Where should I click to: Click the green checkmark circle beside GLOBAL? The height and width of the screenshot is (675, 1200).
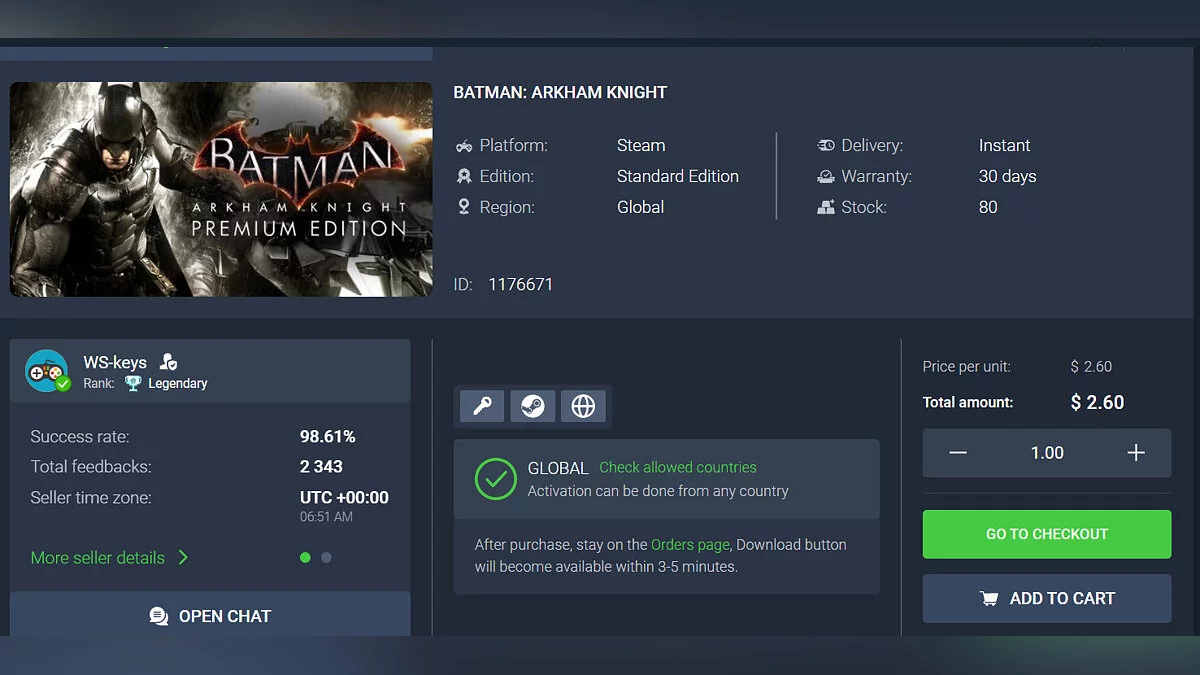[496, 479]
